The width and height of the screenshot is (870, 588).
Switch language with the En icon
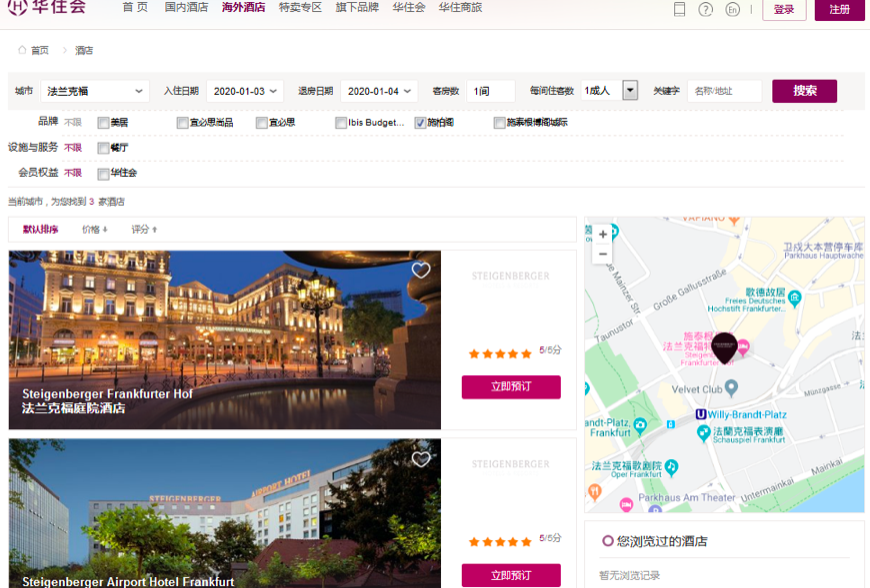(x=732, y=9)
